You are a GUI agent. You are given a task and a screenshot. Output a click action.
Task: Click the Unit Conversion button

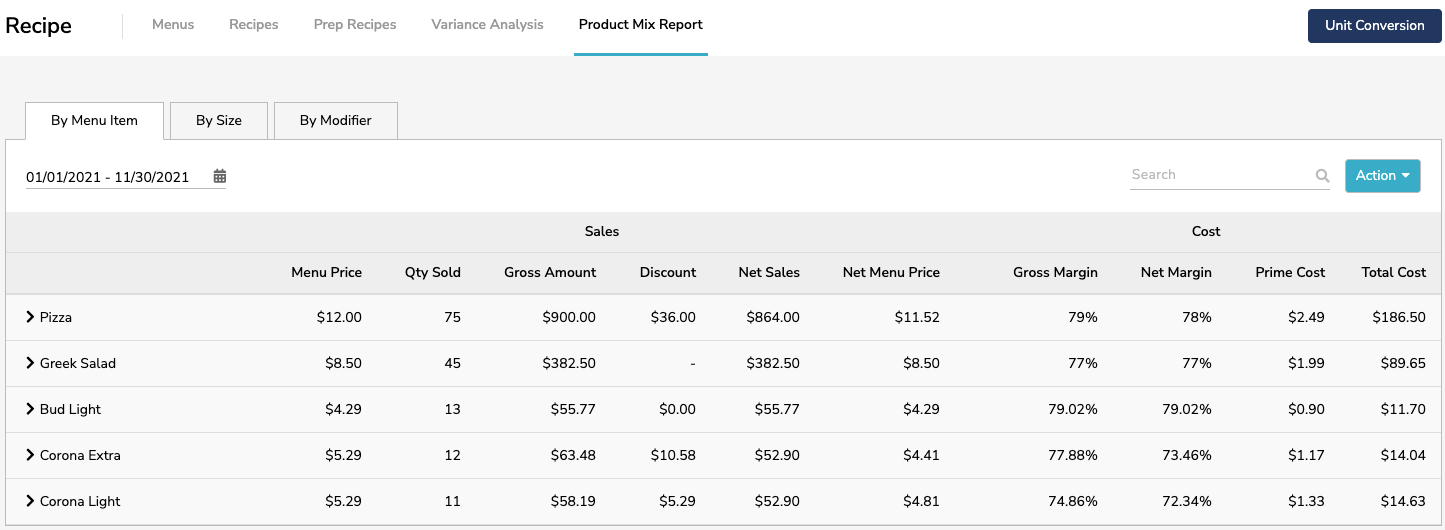tap(1375, 25)
